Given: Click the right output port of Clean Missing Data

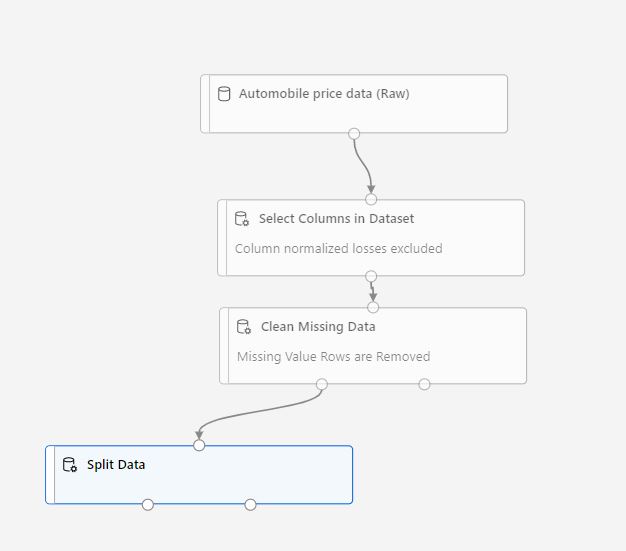Looking at the screenshot, I should 424,384.
